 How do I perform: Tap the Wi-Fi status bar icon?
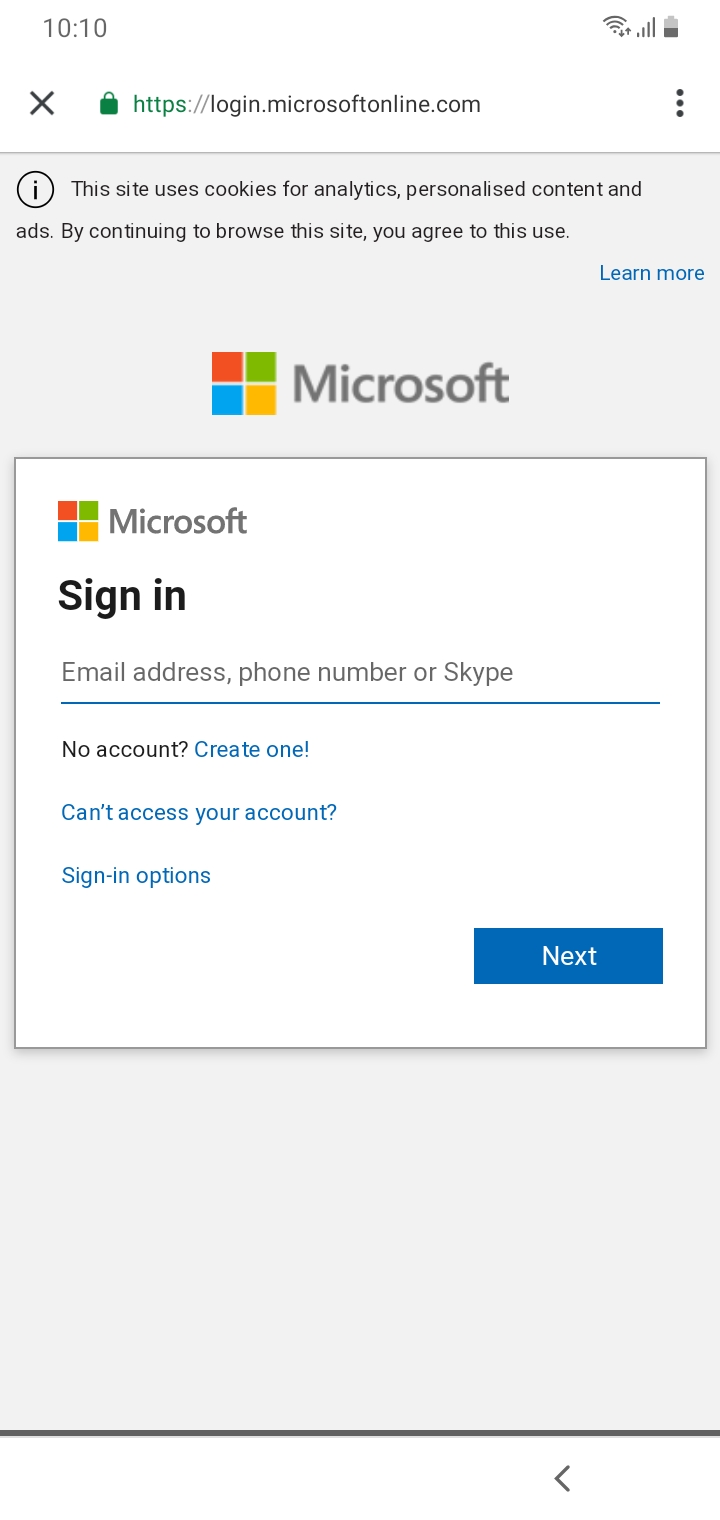tap(614, 27)
